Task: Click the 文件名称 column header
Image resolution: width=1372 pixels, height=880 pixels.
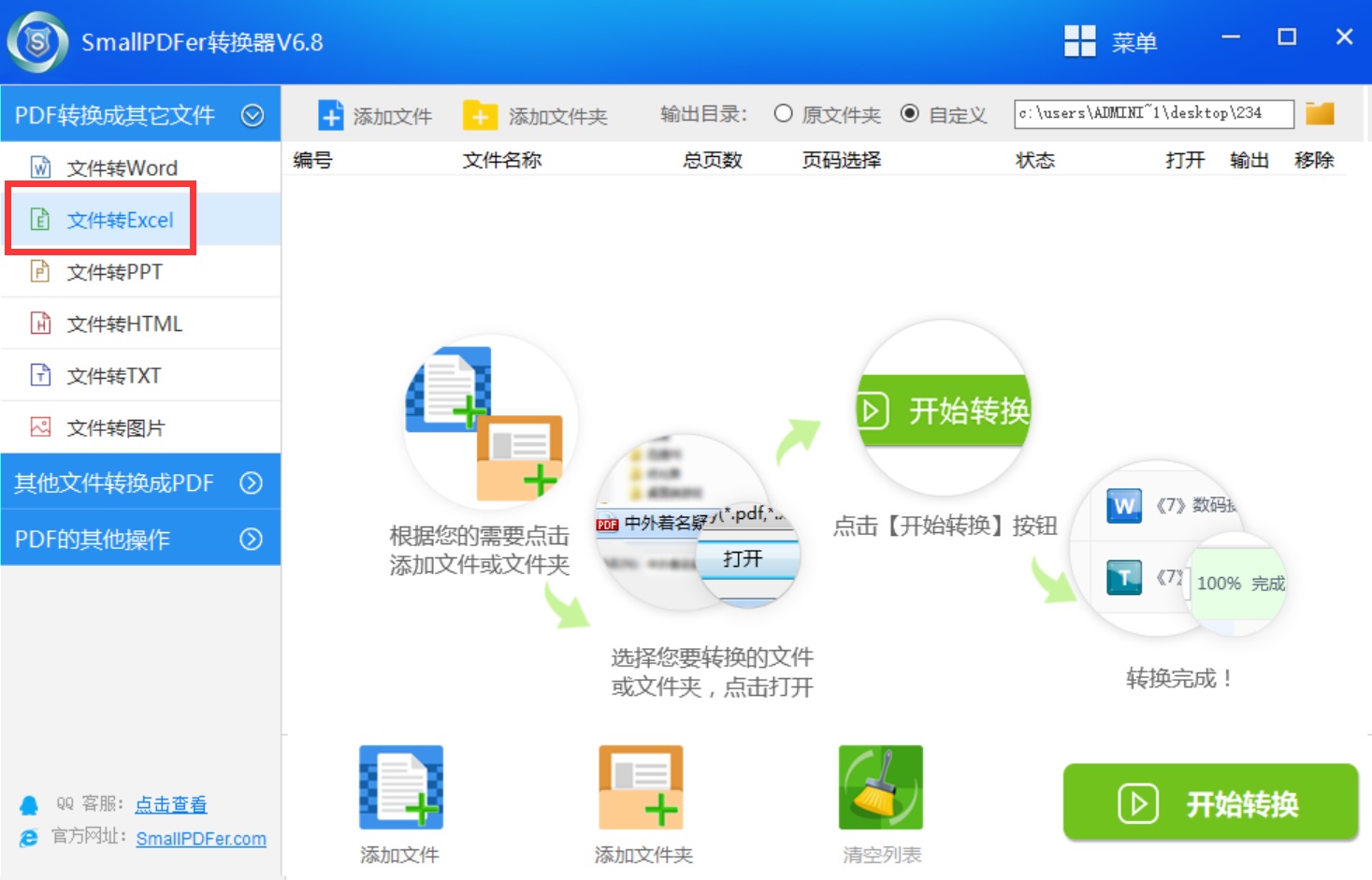Action: point(502,160)
